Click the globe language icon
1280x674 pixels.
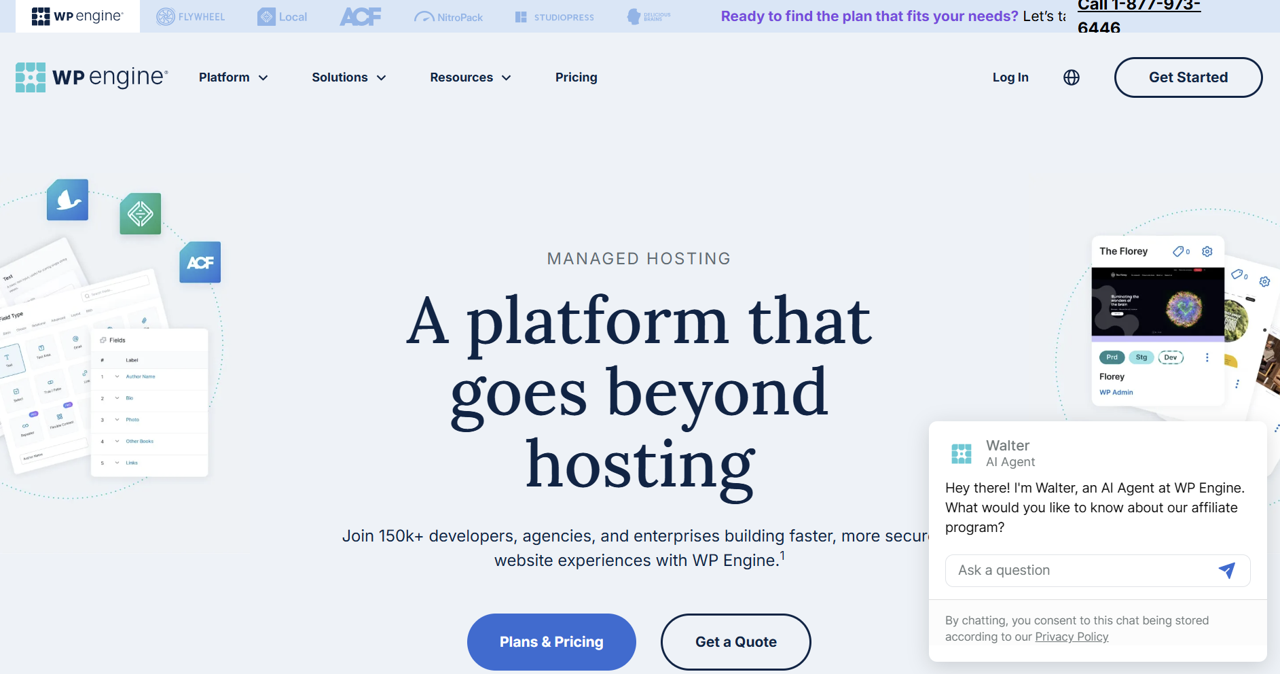pyautogui.click(x=1071, y=77)
